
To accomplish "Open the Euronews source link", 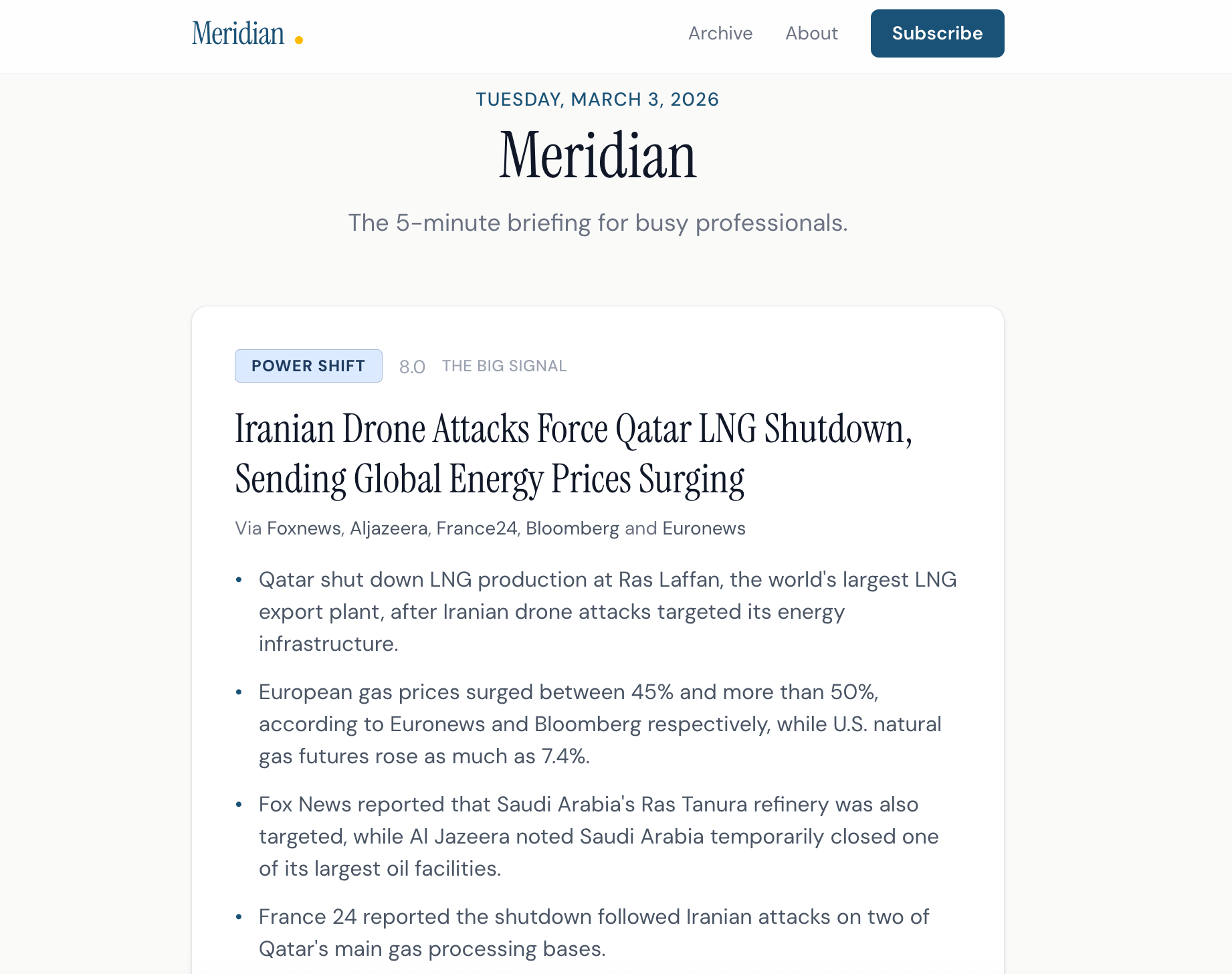I will click(x=704, y=528).
